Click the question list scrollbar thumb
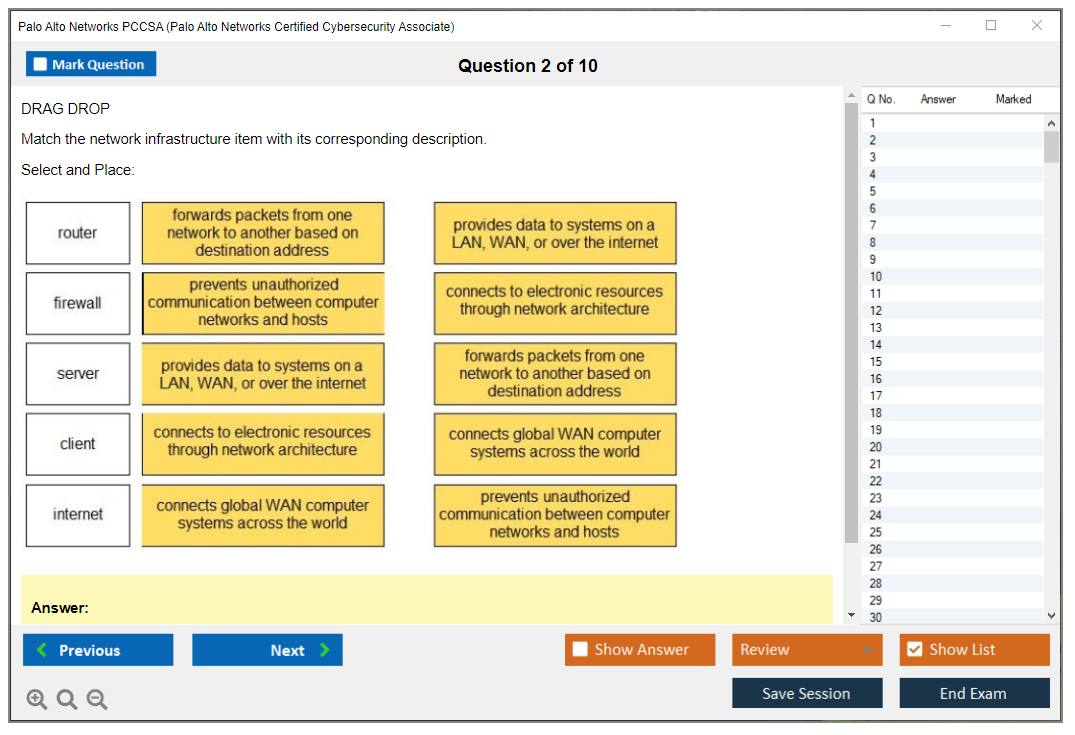 (1051, 146)
